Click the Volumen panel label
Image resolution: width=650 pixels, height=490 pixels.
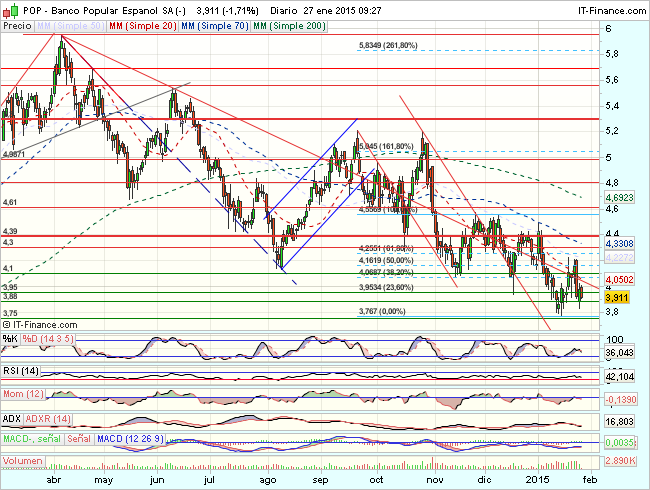[23, 461]
